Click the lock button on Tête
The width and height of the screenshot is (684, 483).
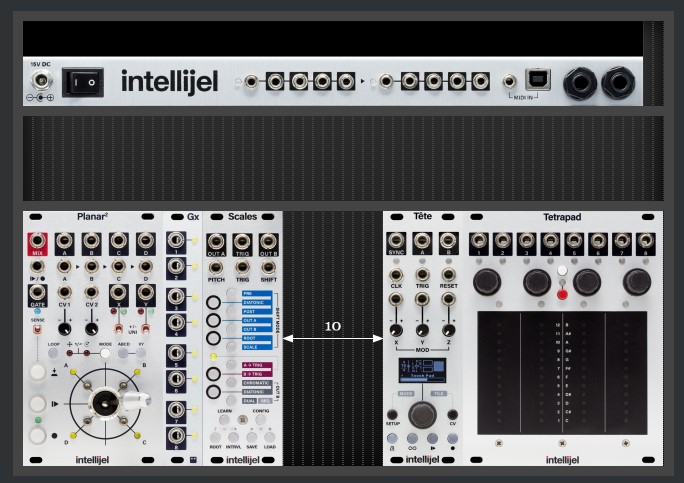(392, 438)
